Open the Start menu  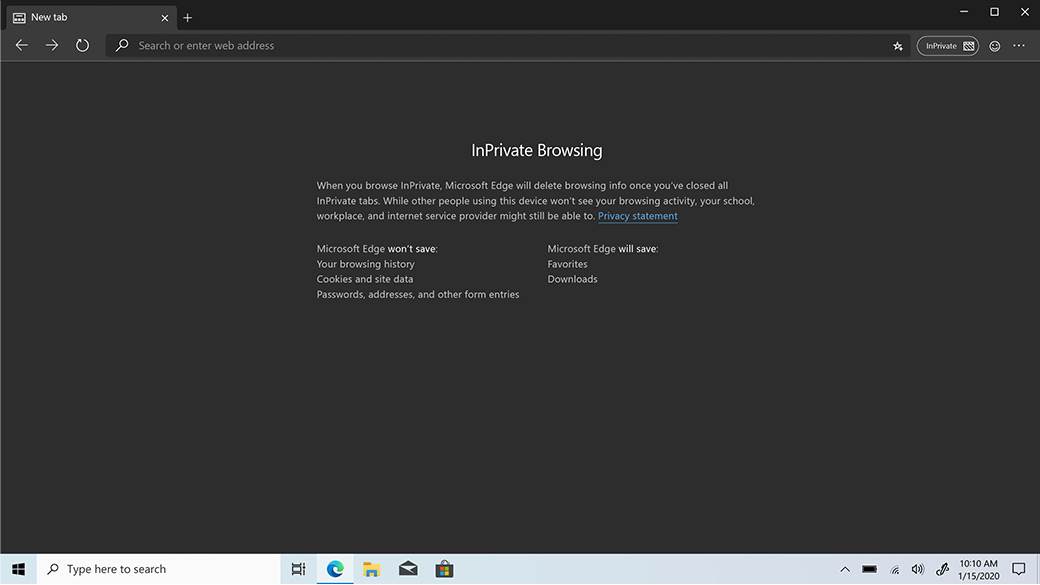(19, 568)
